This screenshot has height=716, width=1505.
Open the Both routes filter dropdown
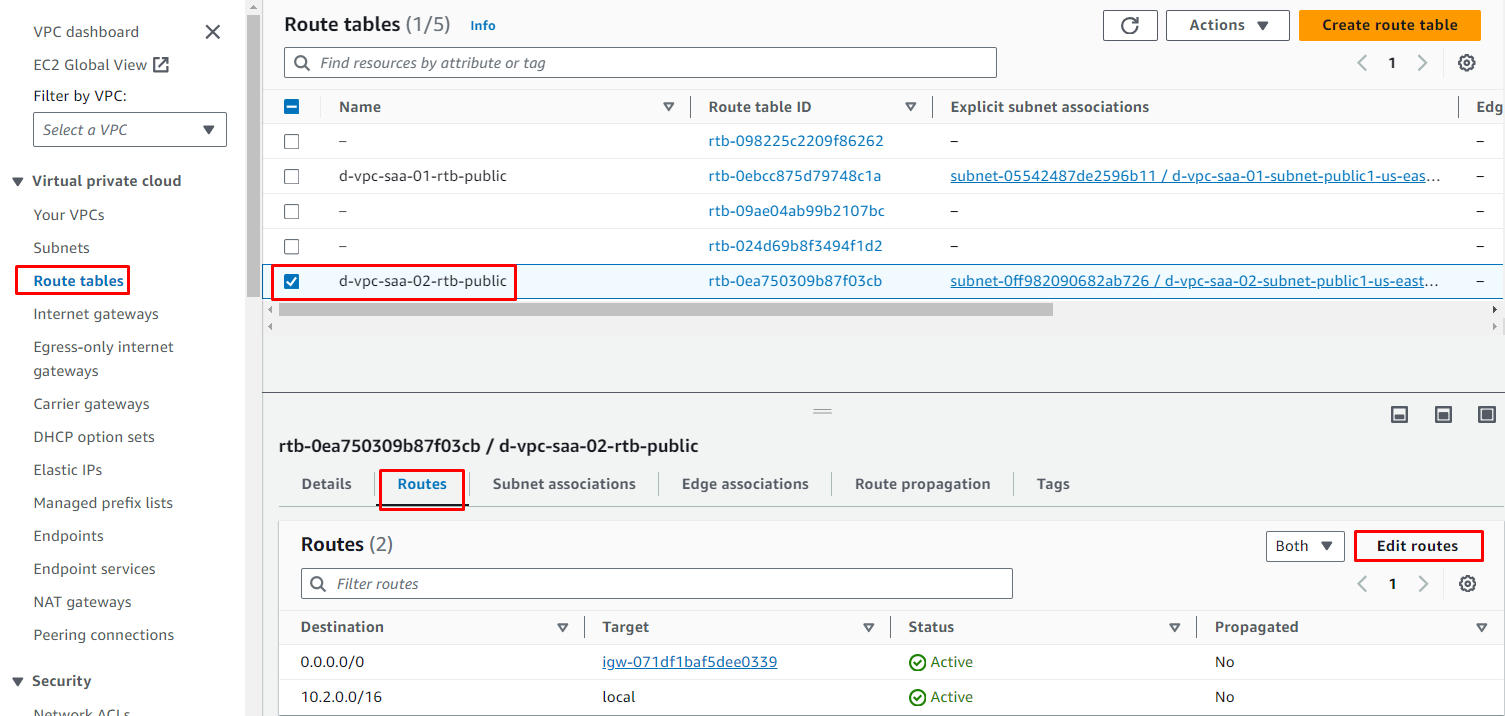coord(1304,546)
